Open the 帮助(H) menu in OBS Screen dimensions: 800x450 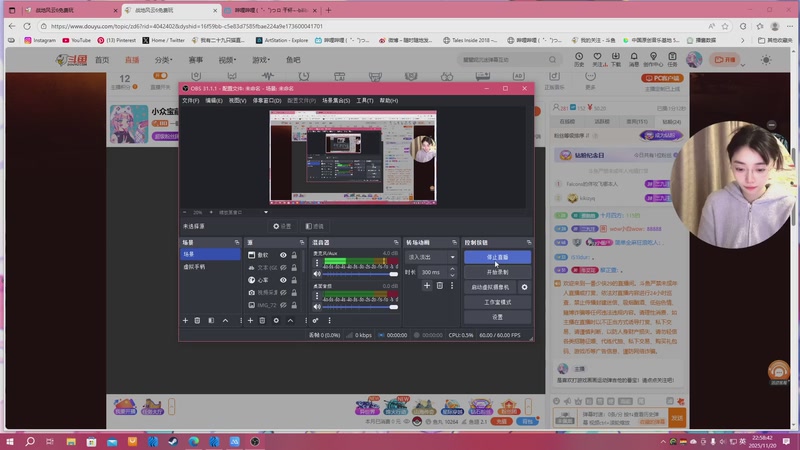(x=389, y=101)
